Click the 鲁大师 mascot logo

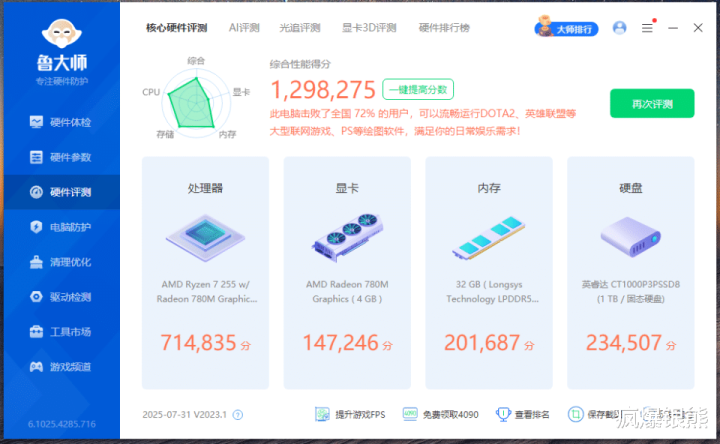coord(62,34)
